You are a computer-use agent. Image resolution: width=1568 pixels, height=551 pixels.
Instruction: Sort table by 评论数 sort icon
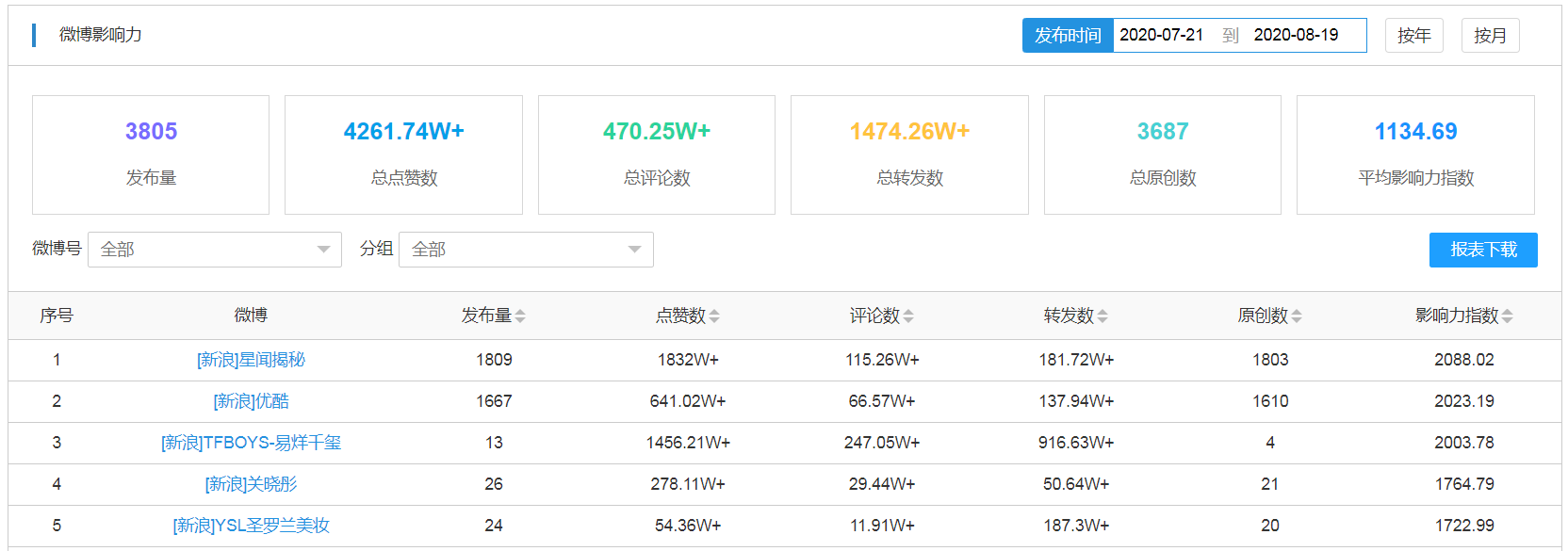pyautogui.click(x=908, y=316)
